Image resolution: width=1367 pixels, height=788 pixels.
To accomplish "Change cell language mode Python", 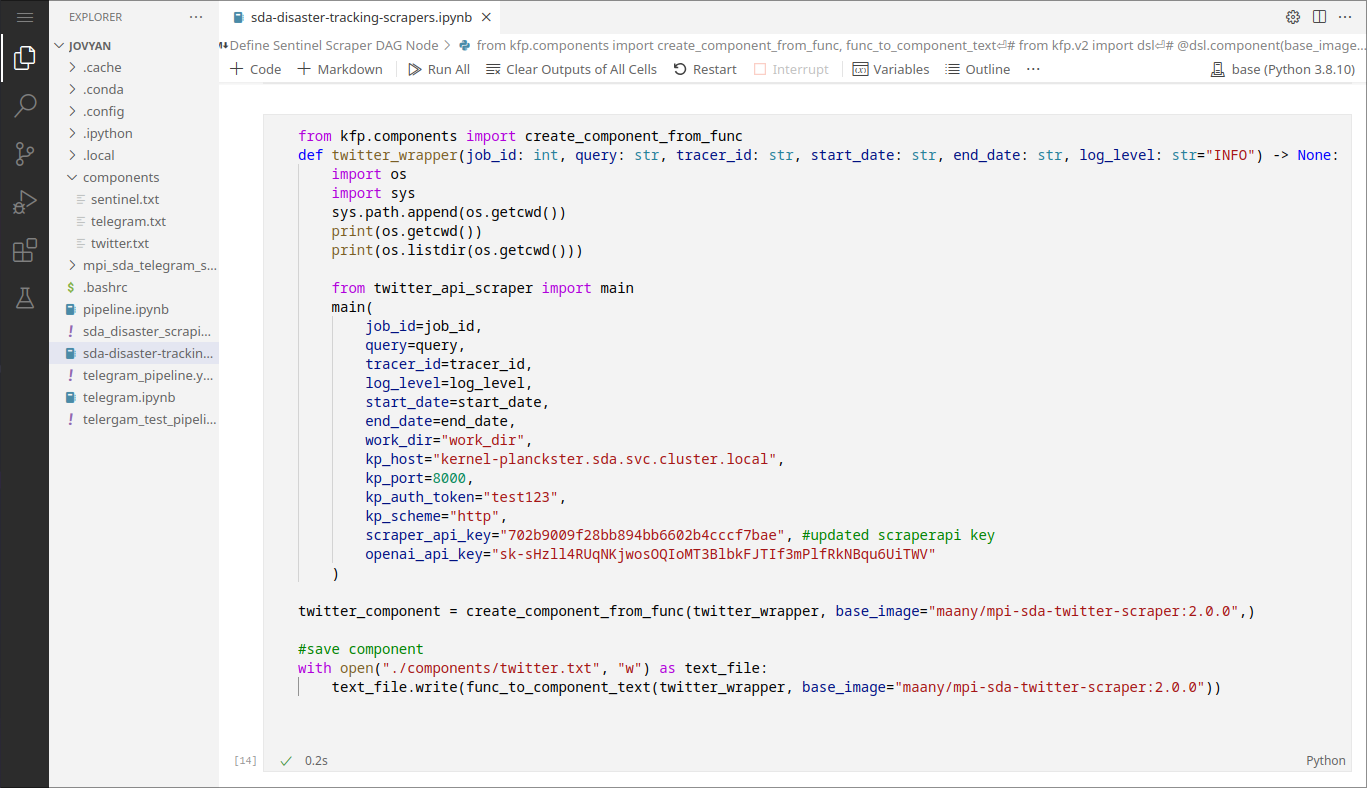I will coord(1326,760).
